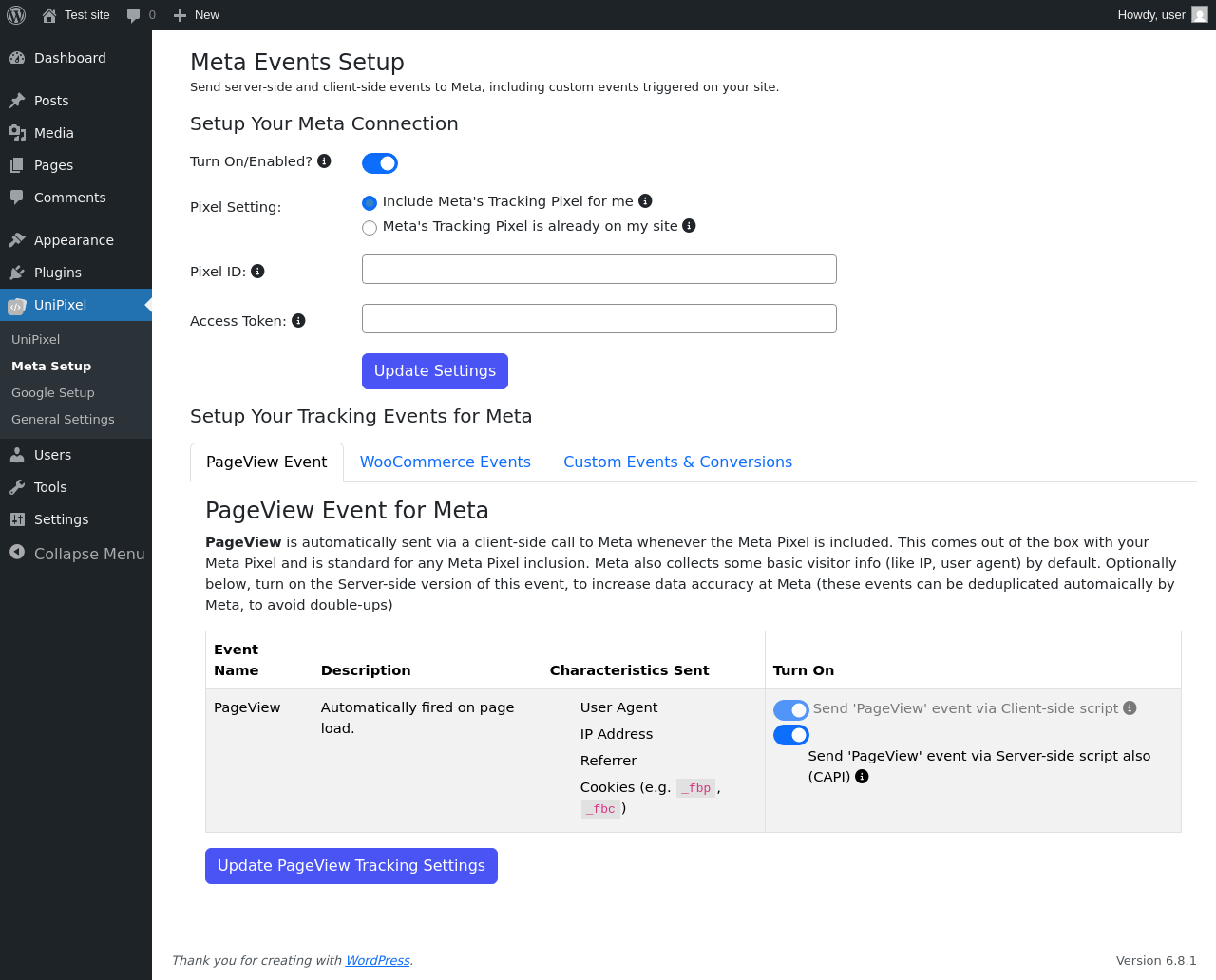
Task: Click Update PageView Tracking Settings button
Action: [x=351, y=866]
